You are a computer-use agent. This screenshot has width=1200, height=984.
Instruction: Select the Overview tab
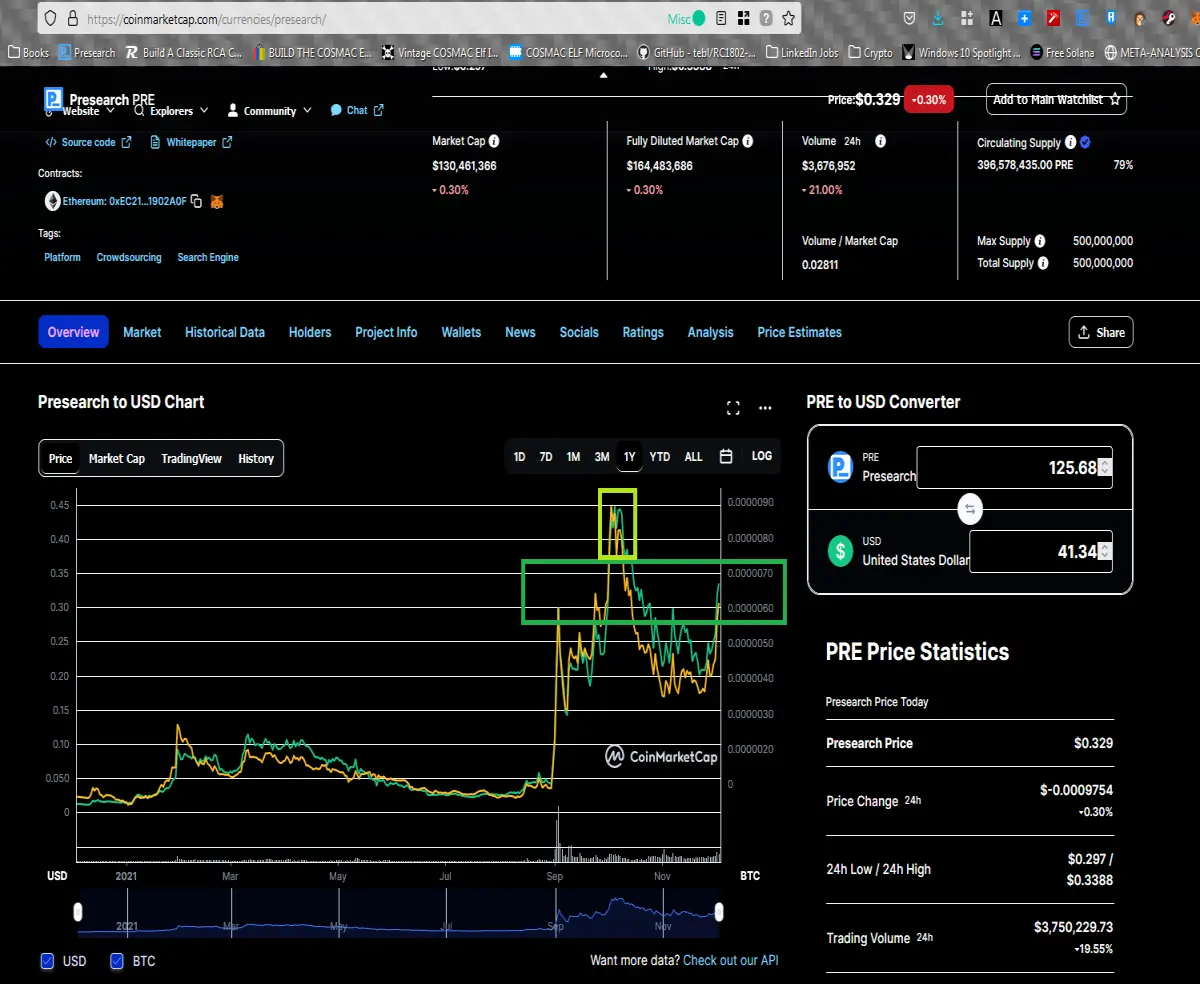(x=74, y=332)
